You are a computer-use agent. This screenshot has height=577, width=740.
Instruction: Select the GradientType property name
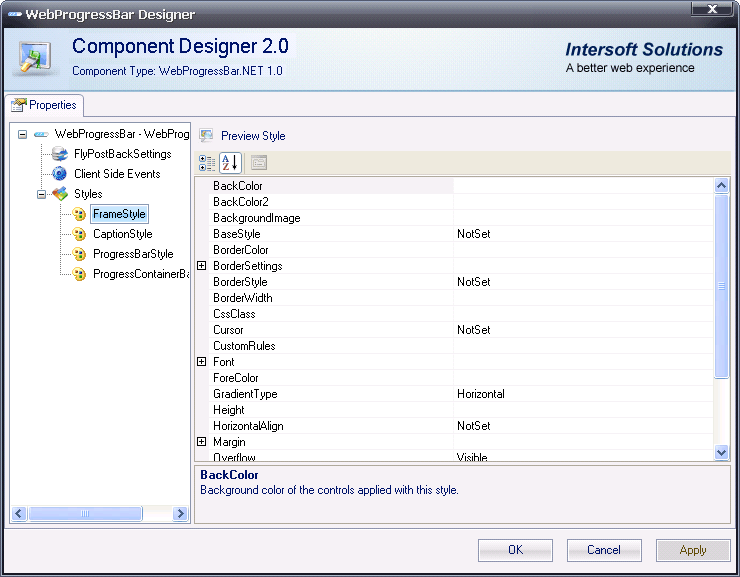click(245, 394)
